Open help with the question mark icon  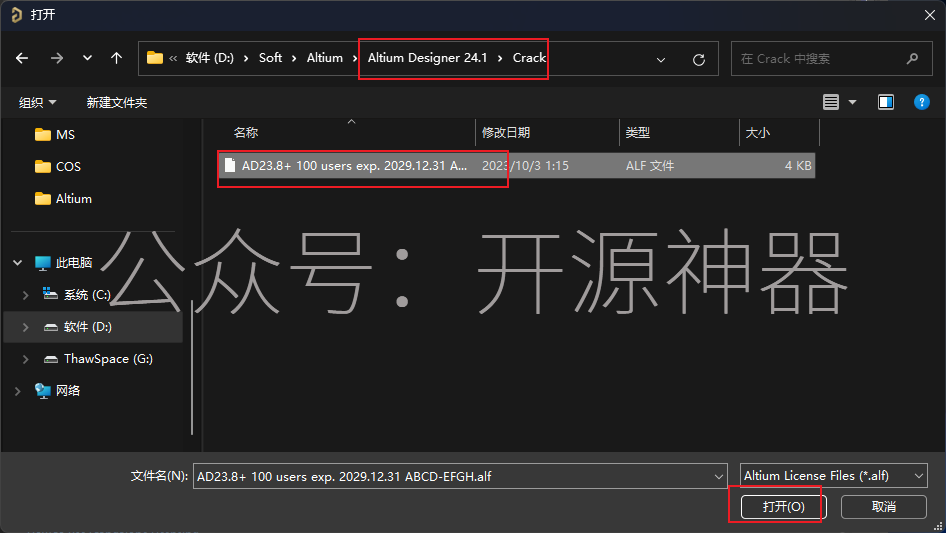(x=922, y=102)
